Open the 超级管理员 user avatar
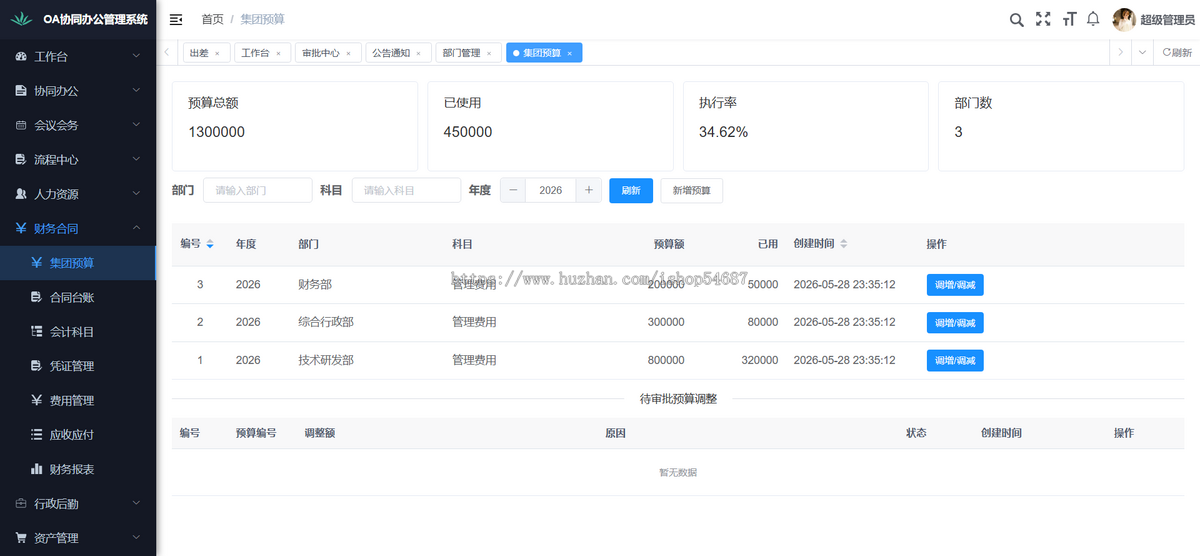Screen dimensions: 1200x556 click(1124, 19)
